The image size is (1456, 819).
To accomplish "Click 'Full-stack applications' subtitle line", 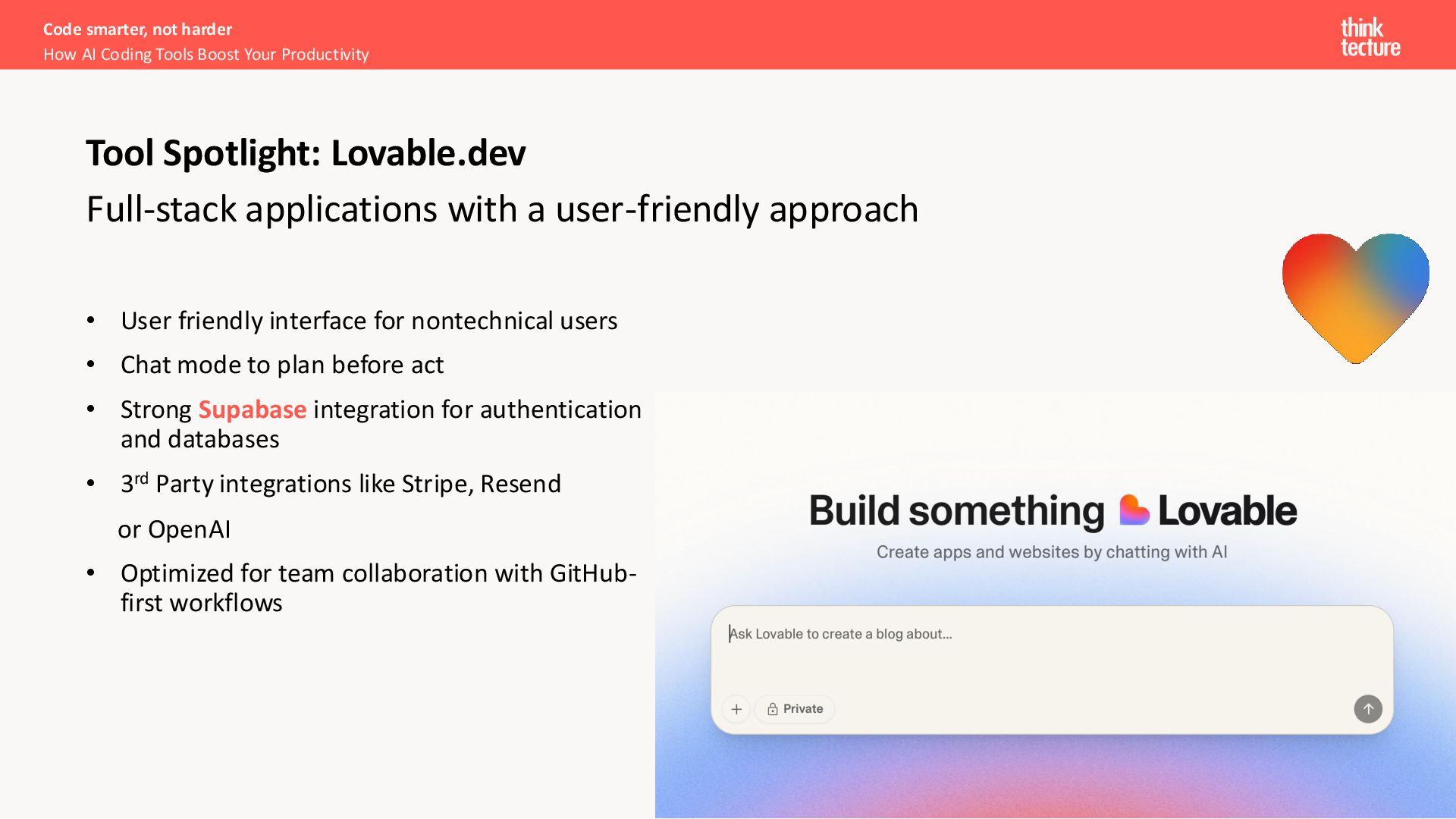I will click(x=501, y=209).
